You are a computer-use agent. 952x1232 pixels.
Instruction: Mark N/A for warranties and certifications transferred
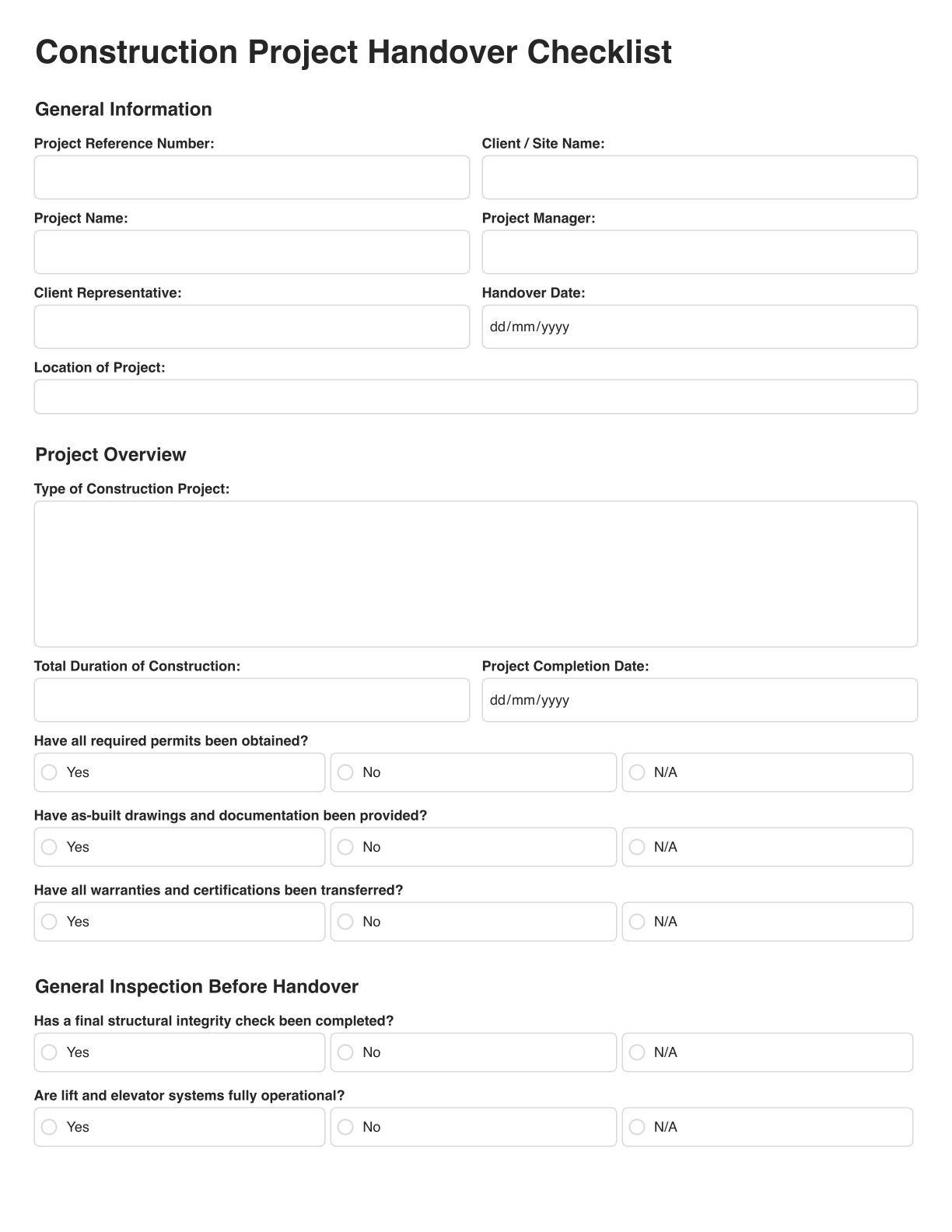638,922
